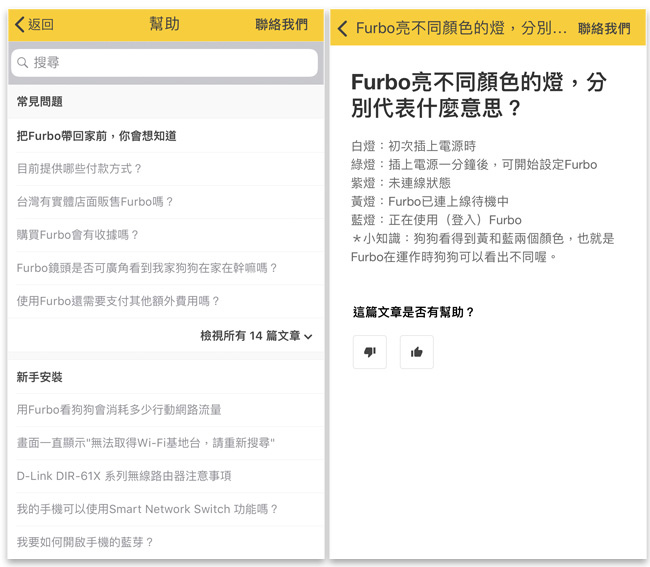The image size is (650, 567).
Task: Open 無法取得Wi-Fi基地台 article
Action: [166, 443]
